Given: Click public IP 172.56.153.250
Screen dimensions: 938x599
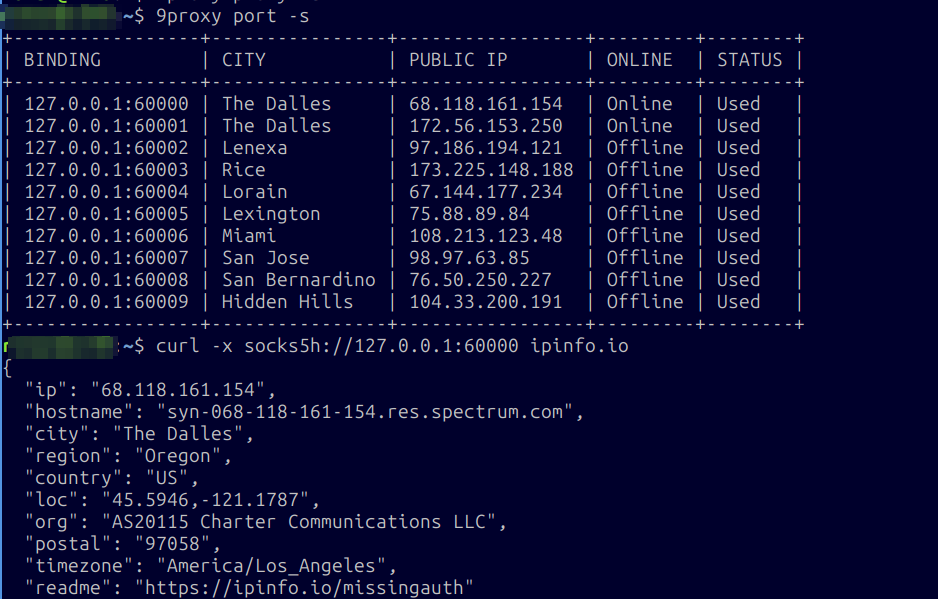Looking at the screenshot, I should pyautogui.click(x=486, y=126).
